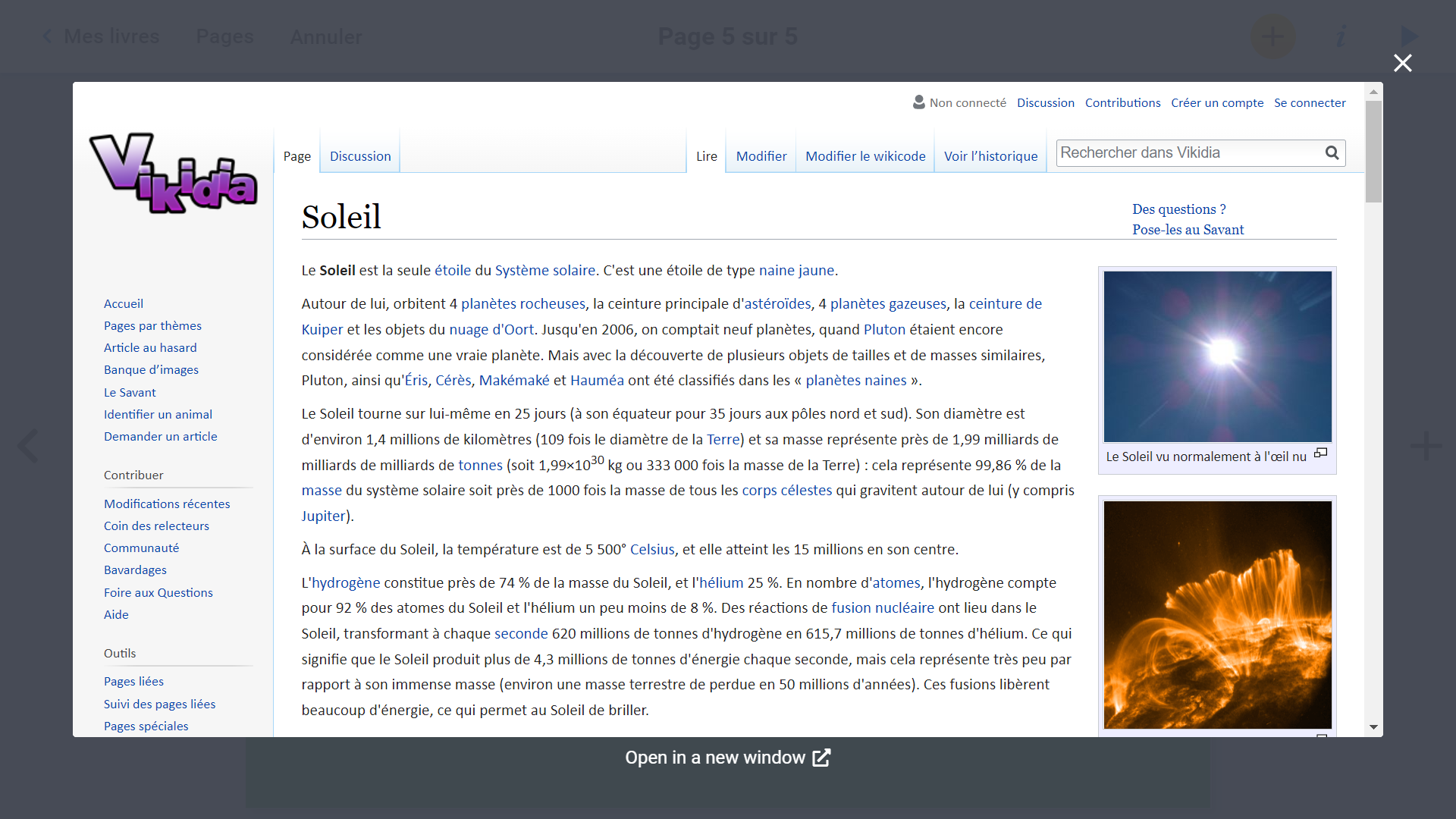Click the open in new window icon

821,758
